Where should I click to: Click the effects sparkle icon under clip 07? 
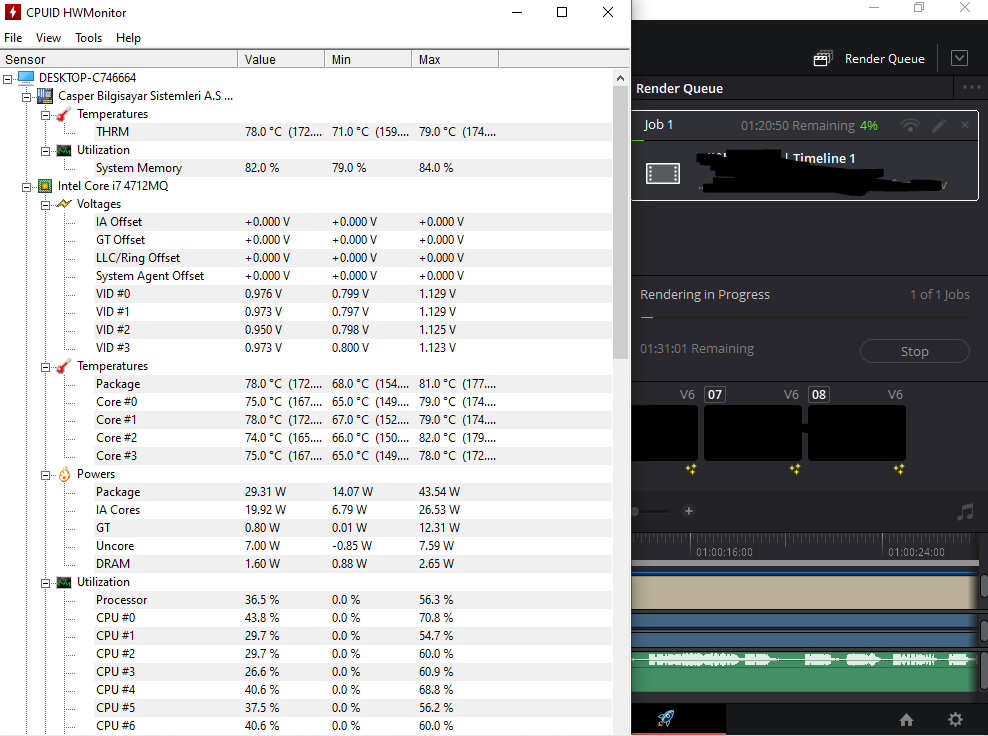[795, 469]
